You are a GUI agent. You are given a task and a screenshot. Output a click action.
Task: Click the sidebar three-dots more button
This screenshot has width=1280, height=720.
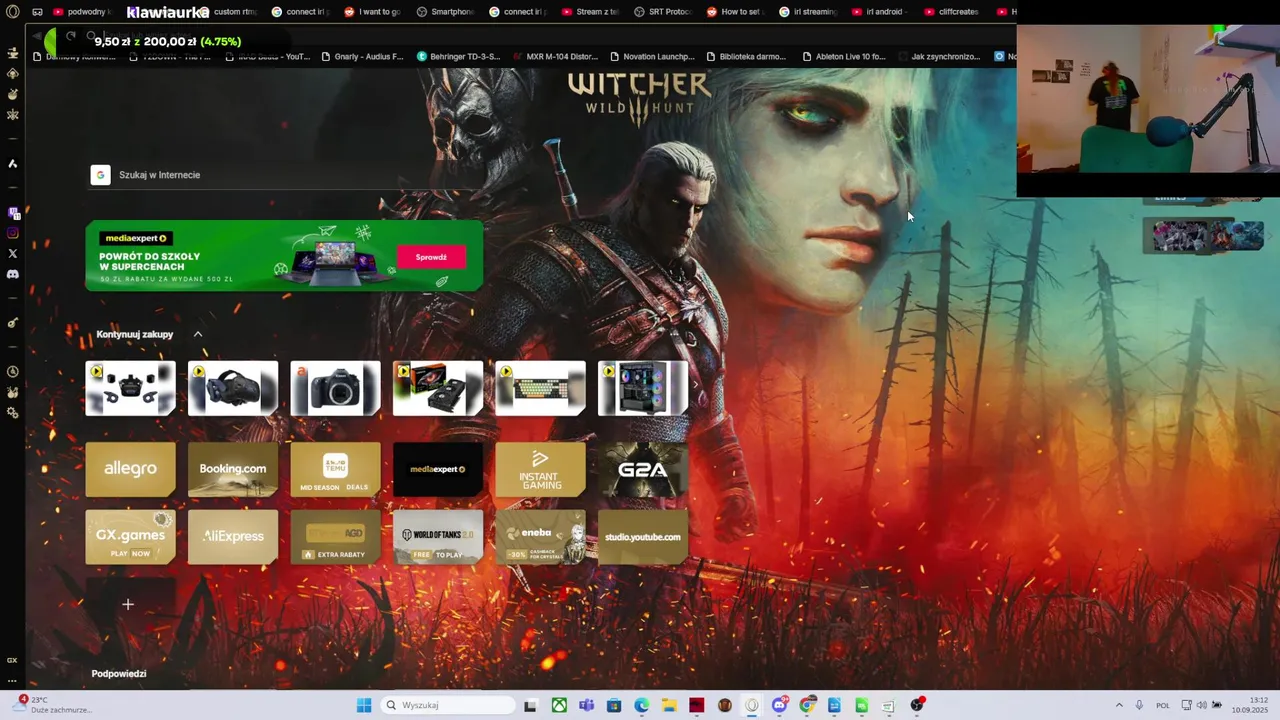pos(12,681)
